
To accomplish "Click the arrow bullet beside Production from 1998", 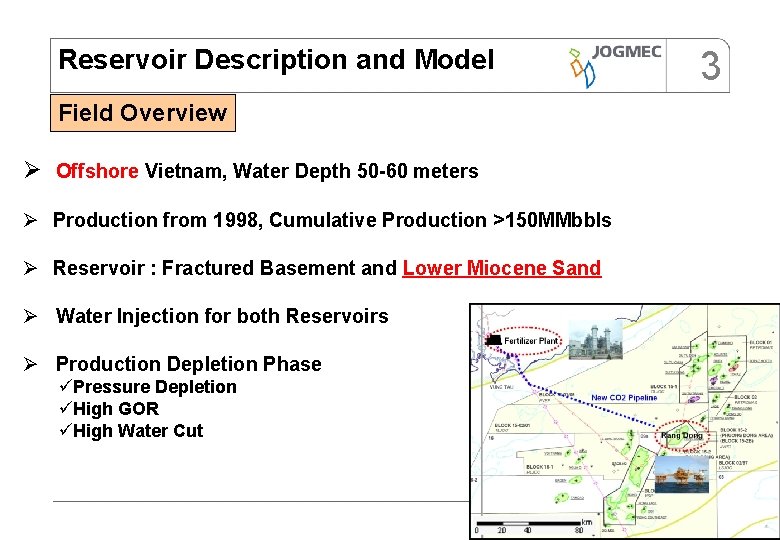I will click(30, 220).
